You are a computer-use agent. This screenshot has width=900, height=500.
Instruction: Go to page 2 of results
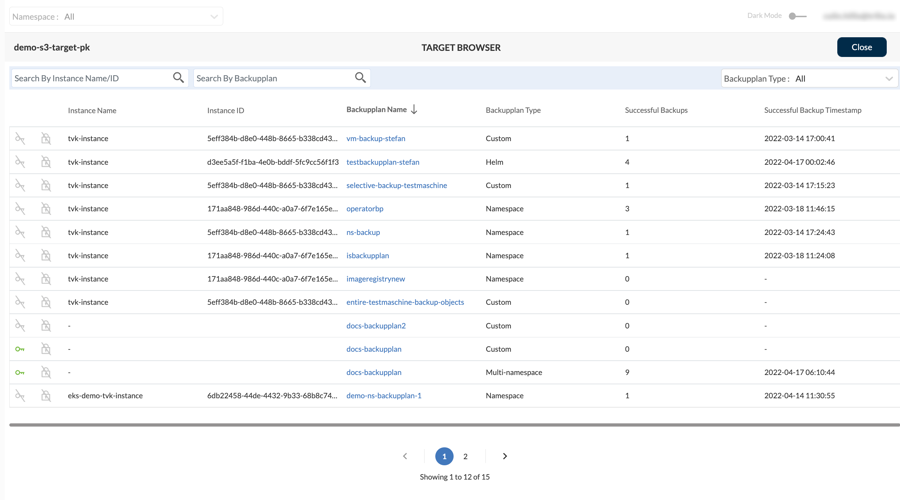pos(465,456)
